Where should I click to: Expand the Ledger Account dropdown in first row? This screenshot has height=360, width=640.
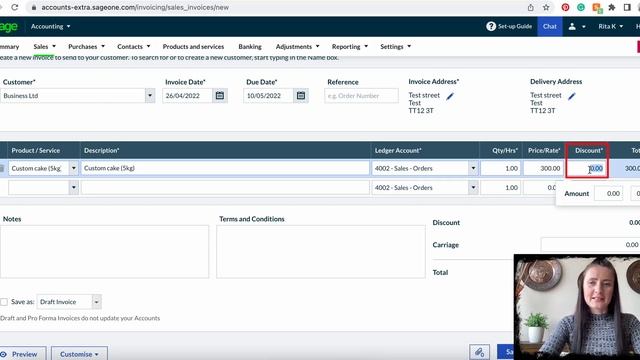click(x=473, y=168)
